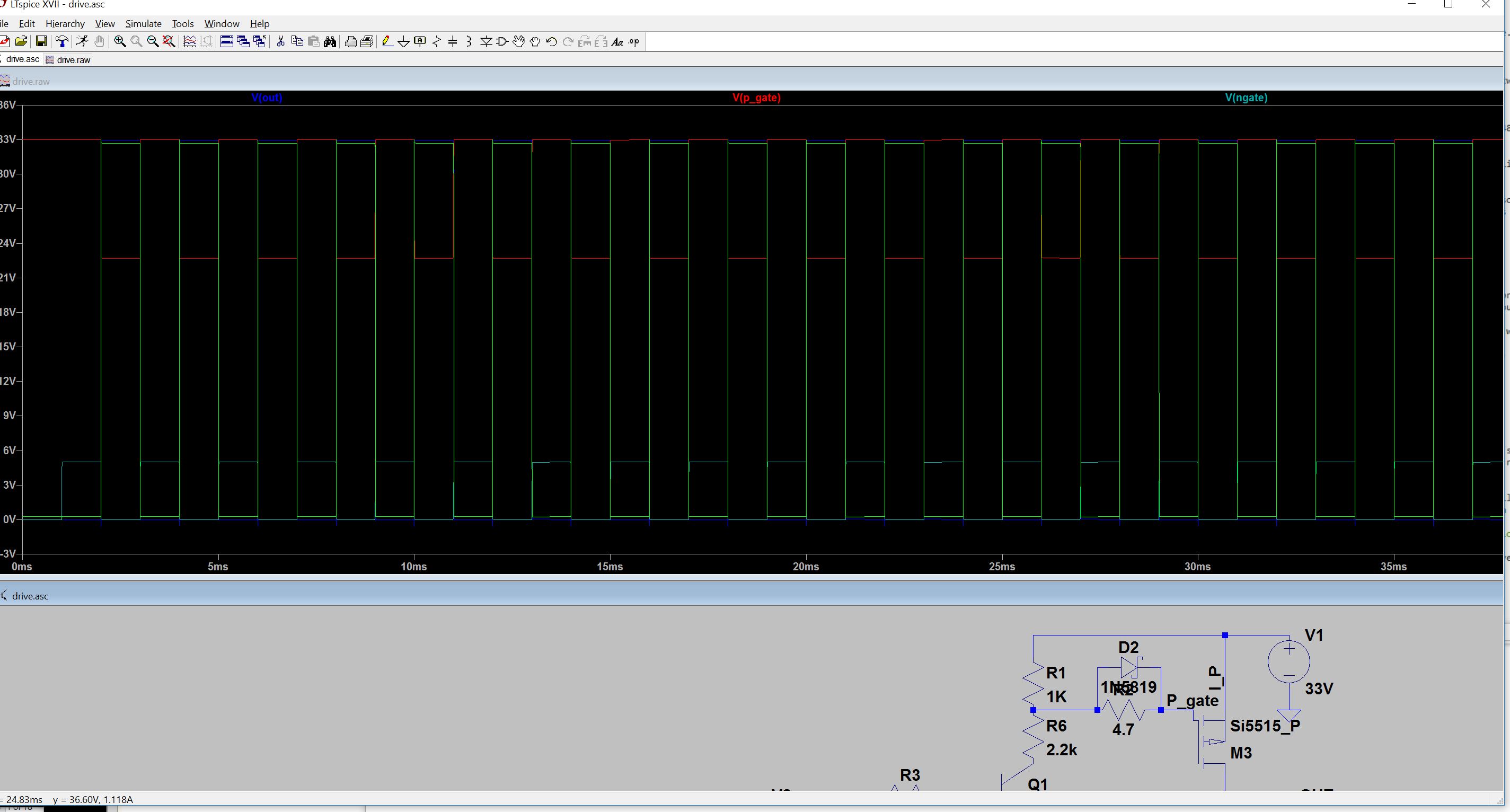The width and height of the screenshot is (1510, 812).
Task: Halt the simulation with the hand icon
Action: click(x=100, y=41)
